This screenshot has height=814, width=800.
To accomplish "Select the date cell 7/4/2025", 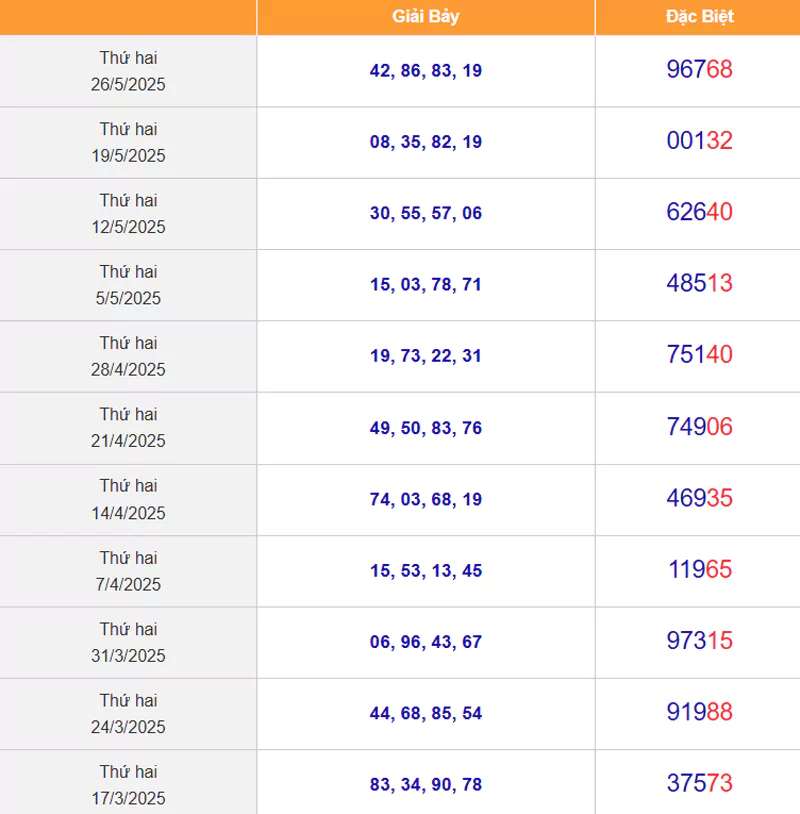I will [128, 570].
